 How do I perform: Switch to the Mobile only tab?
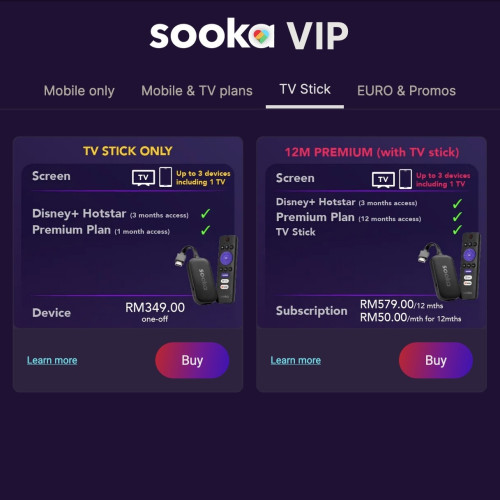coord(79,91)
